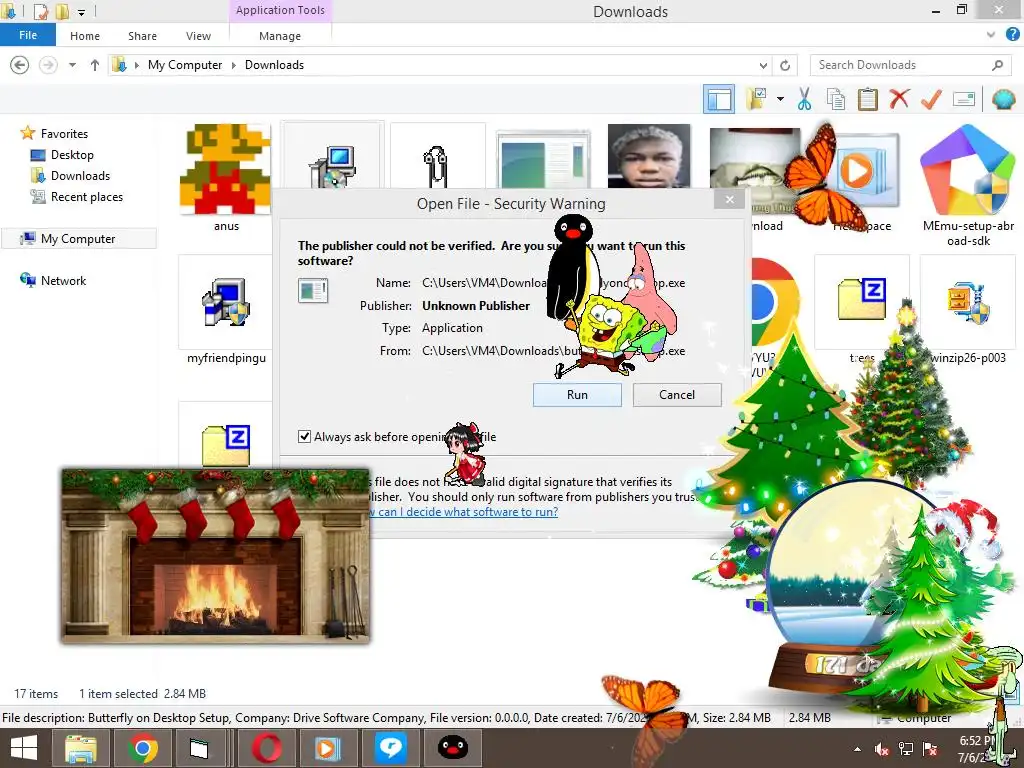Image resolution: width=1024 pixels, height=768 pixels.
Task: Click the Cut scissors icon
Action: [x=804, y=100]
